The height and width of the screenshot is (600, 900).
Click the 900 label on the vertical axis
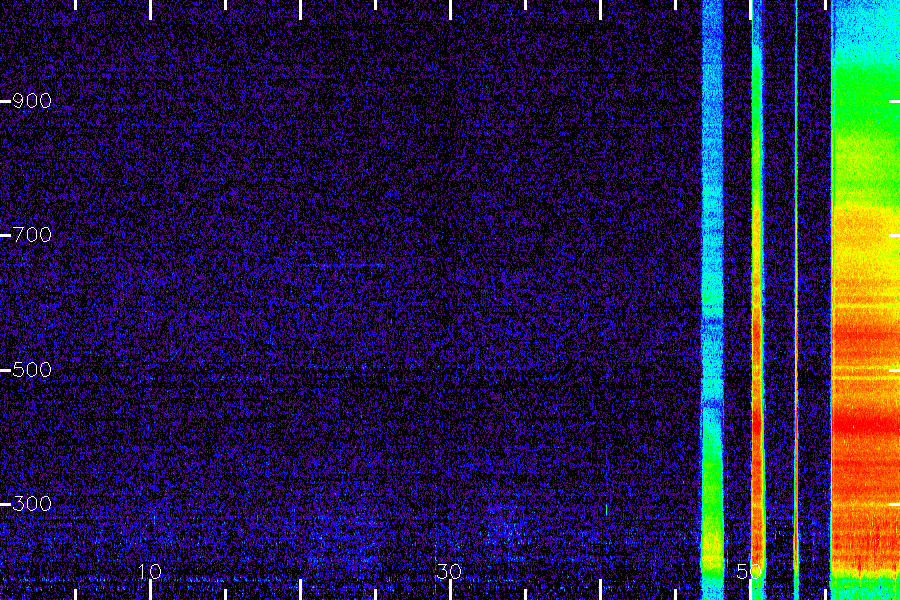32,101
